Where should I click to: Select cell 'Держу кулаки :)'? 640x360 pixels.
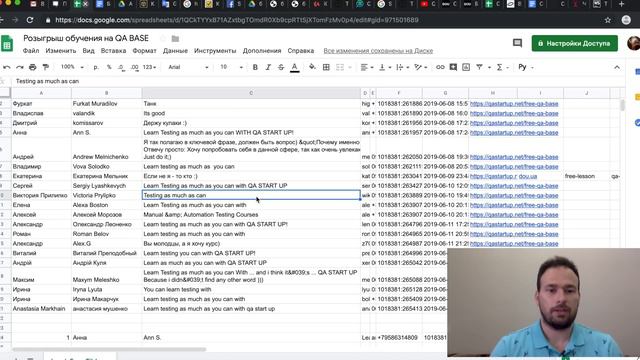point(251,123)
